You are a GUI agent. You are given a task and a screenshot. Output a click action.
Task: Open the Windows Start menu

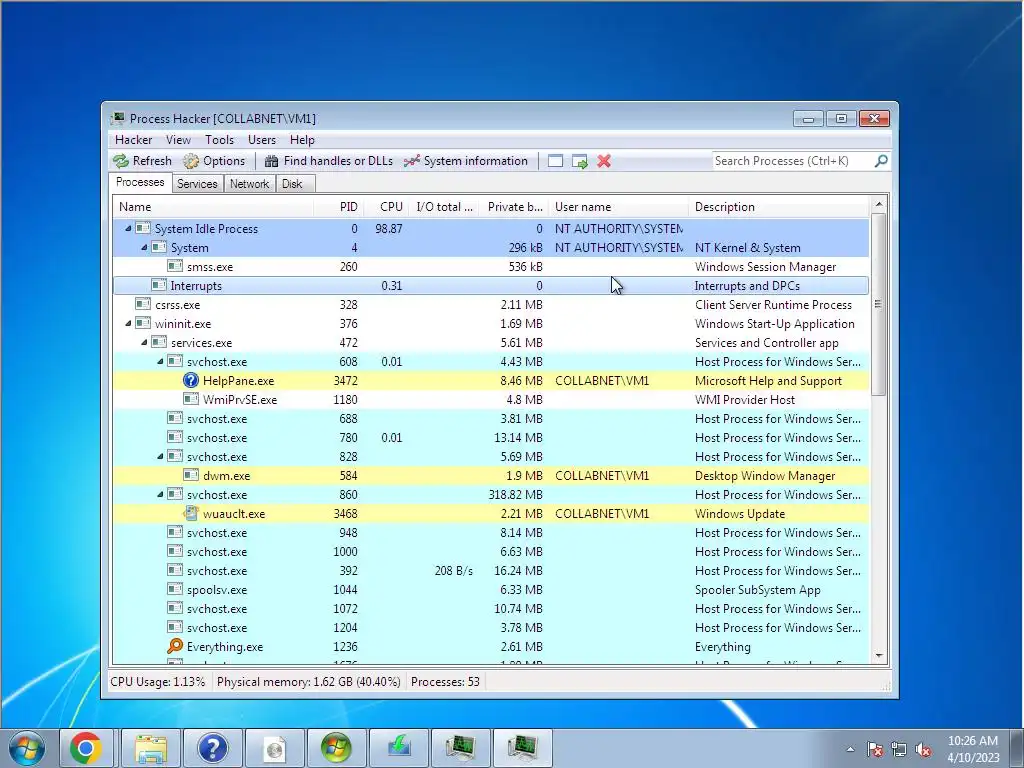pyautogui.click(x=27, y=748)
